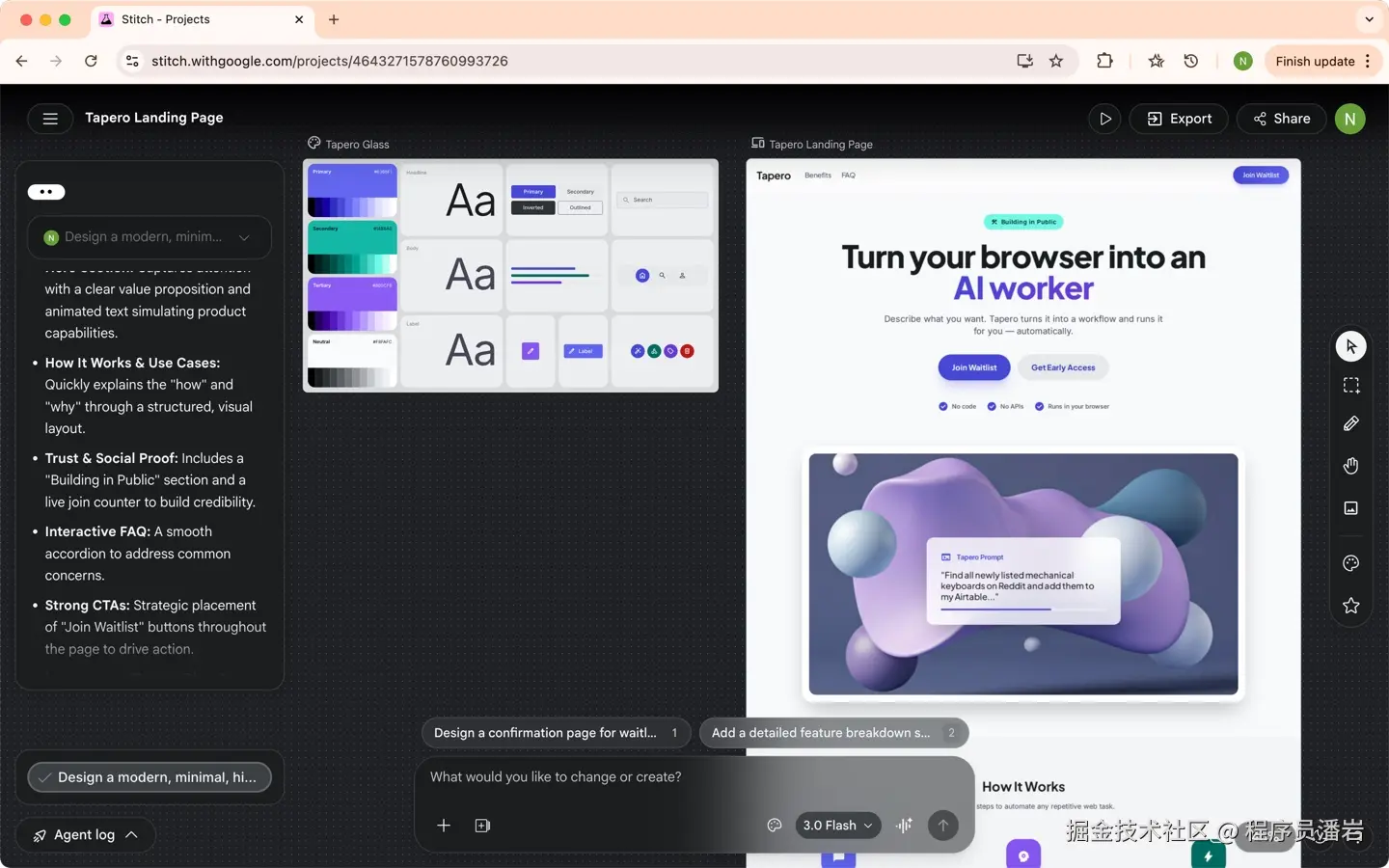Start voice input with the waveform icon
This screenshot has width=1389, height=868.
[x=904, y=826]
